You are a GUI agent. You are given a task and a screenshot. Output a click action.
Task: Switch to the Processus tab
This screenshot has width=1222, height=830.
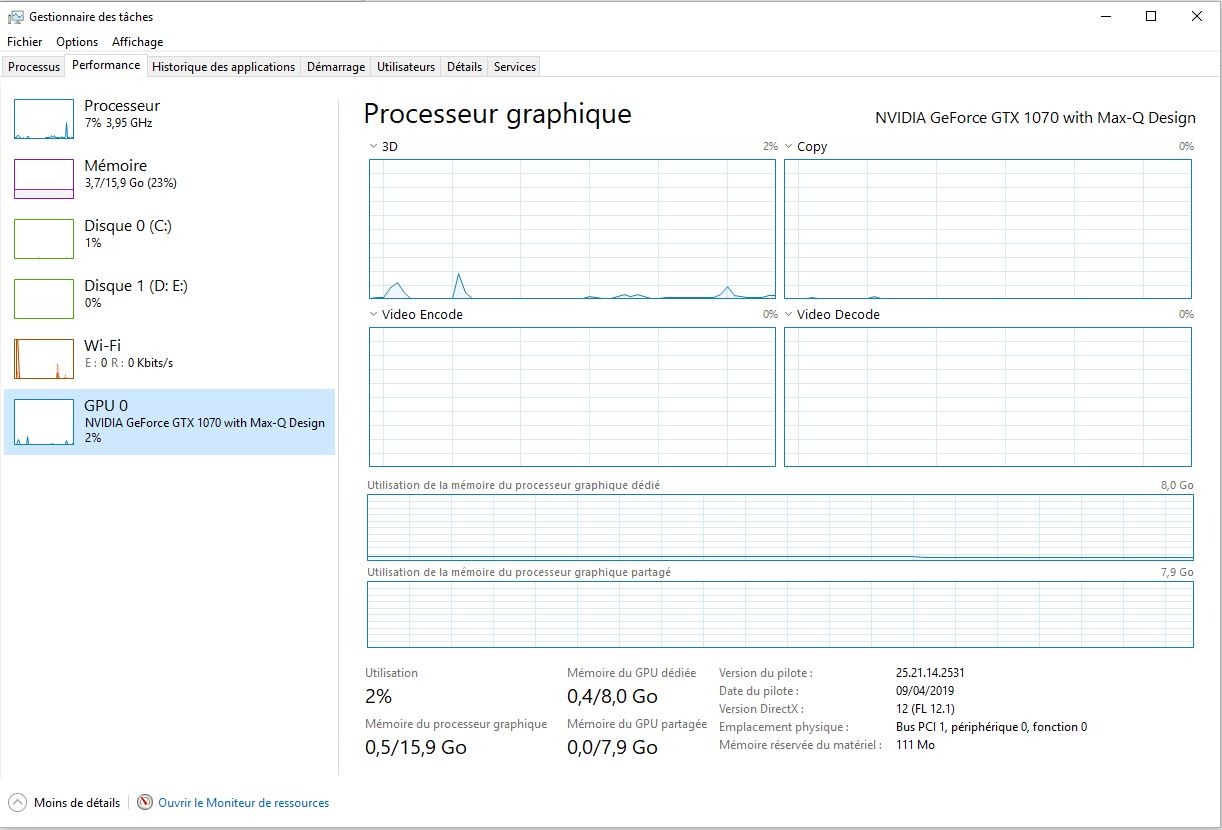(x=34, y=67)
